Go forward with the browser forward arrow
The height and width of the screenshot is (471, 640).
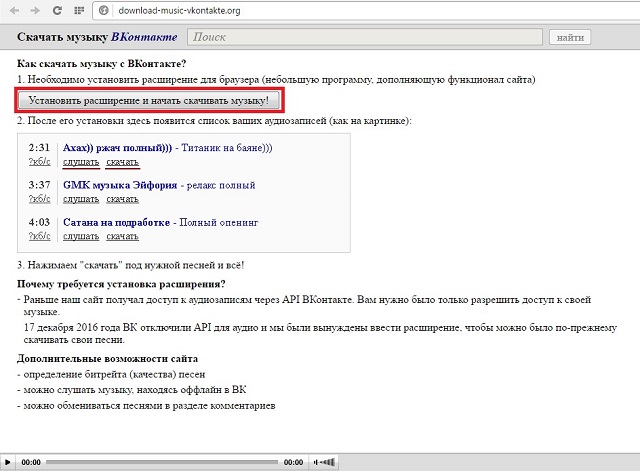click(35, 10)
